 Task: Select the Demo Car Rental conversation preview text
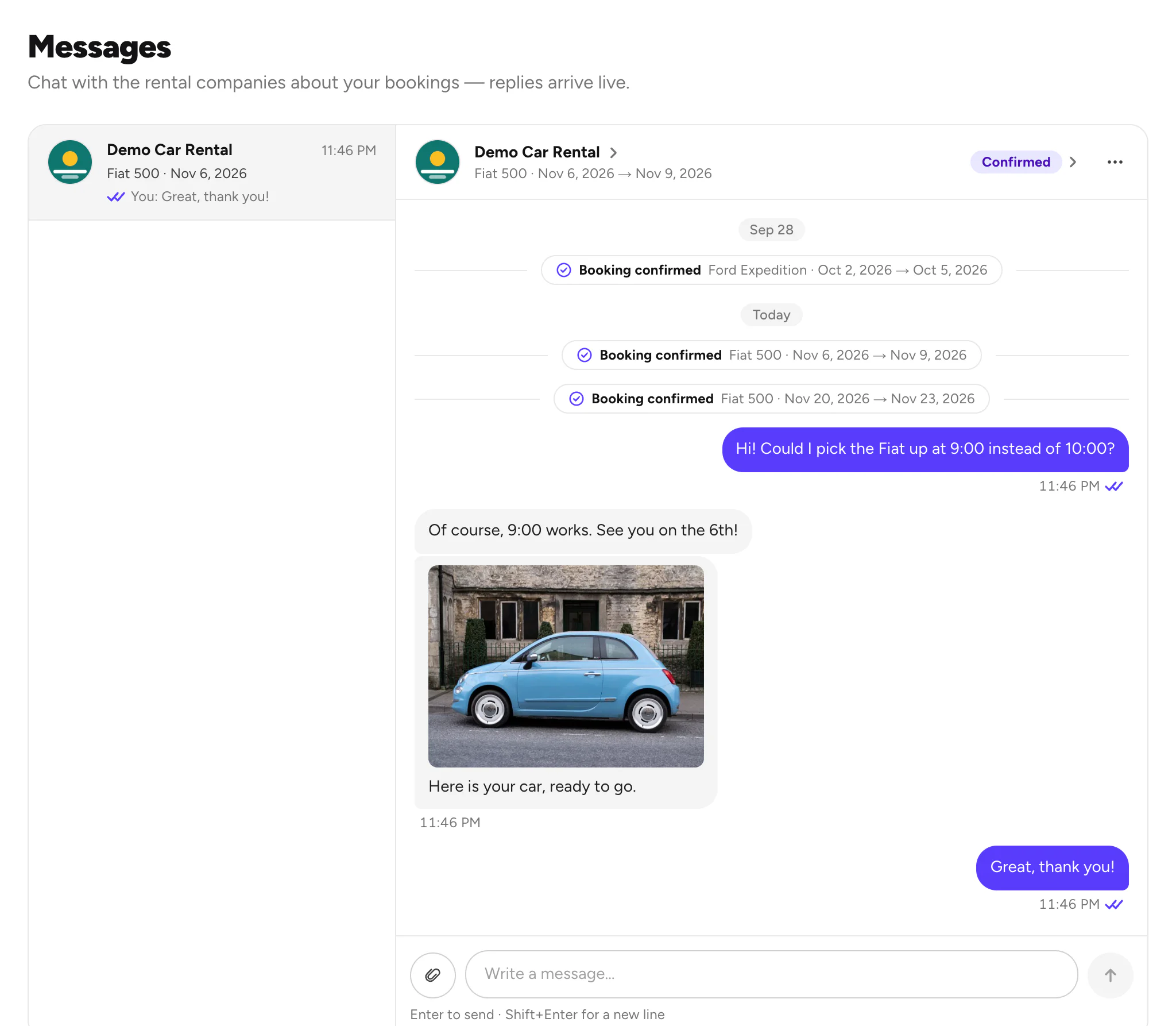tap(200, 196)
